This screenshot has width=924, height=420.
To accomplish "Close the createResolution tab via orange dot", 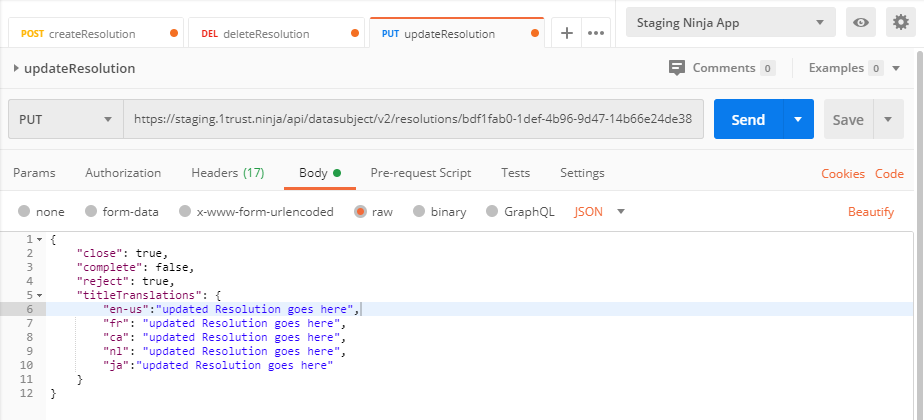I will coord(174,34).
